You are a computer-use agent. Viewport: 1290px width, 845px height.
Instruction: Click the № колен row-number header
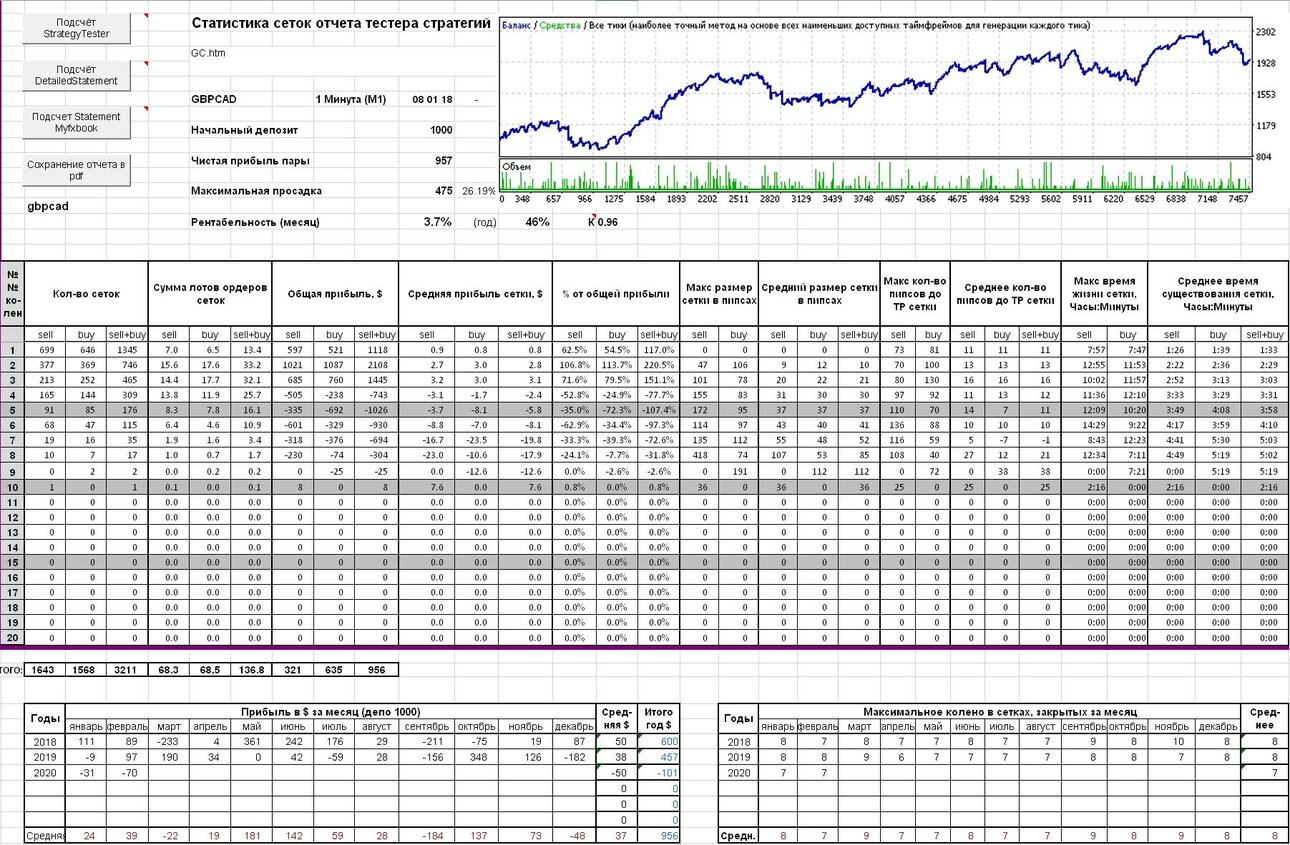[x=13, y=294]
